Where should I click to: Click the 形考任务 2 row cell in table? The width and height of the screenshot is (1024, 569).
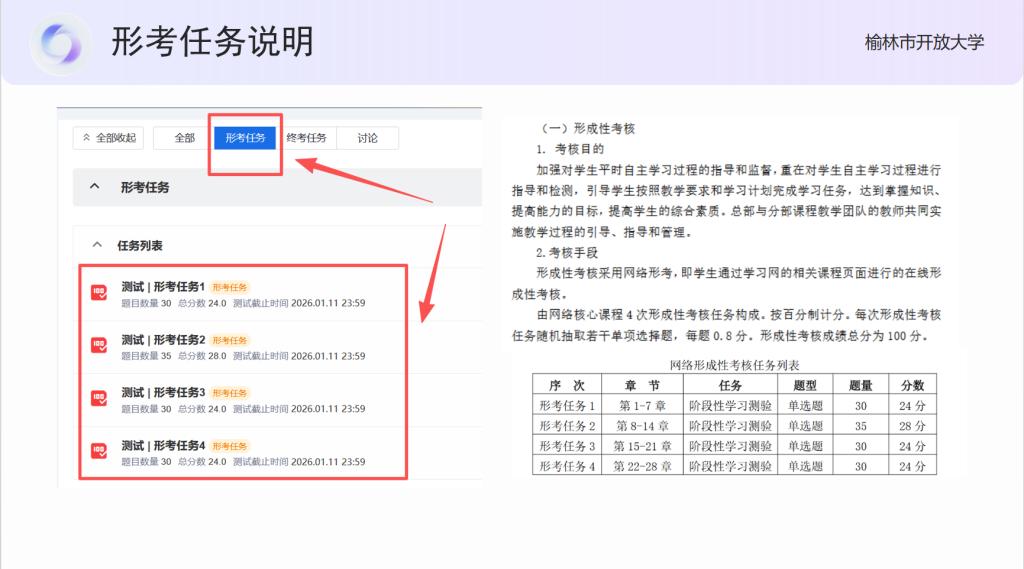pos(567,426)
